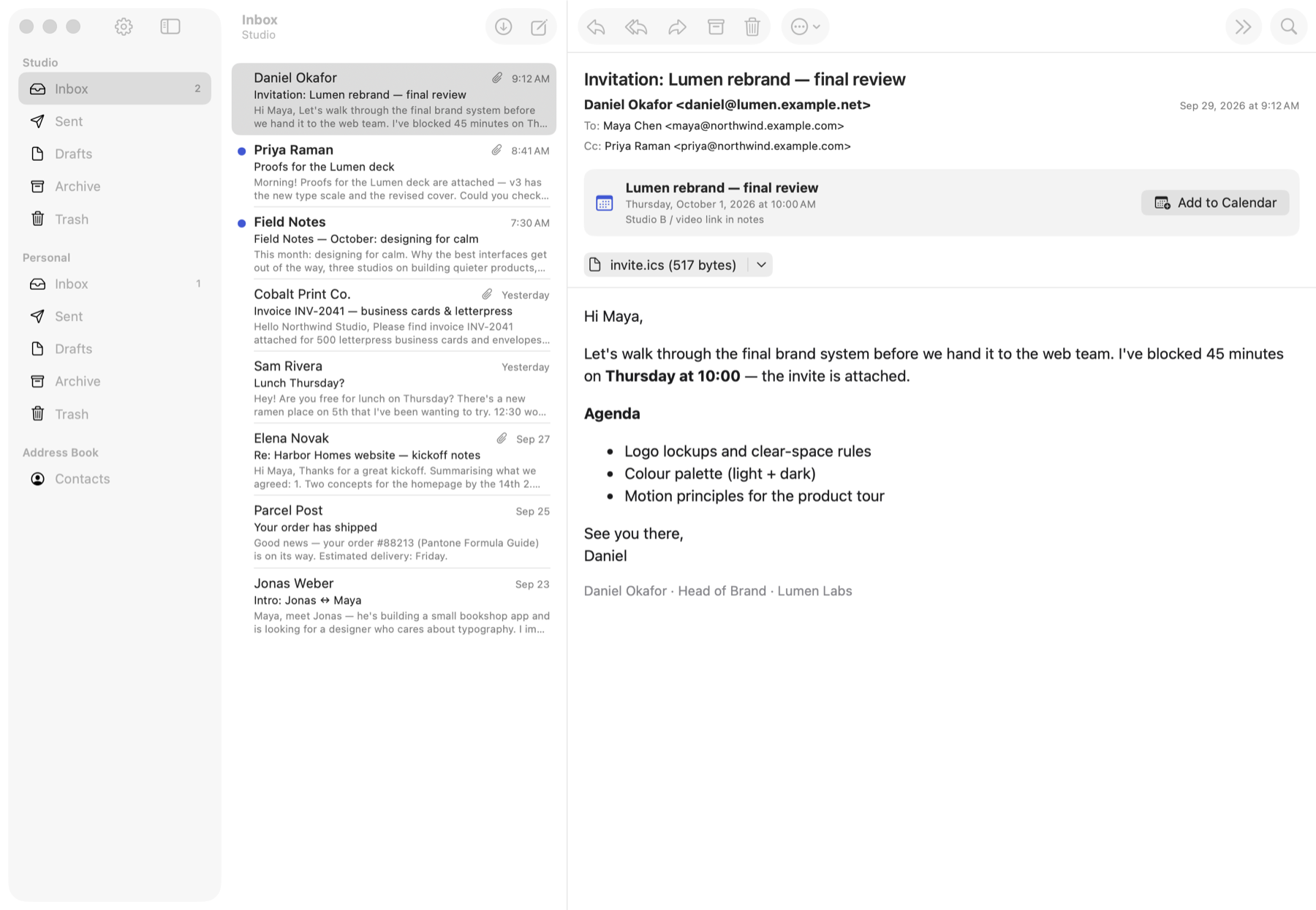Open the Personal Sent folder
The height and width of the screenshot is (910, 1316).
(115, 316)
